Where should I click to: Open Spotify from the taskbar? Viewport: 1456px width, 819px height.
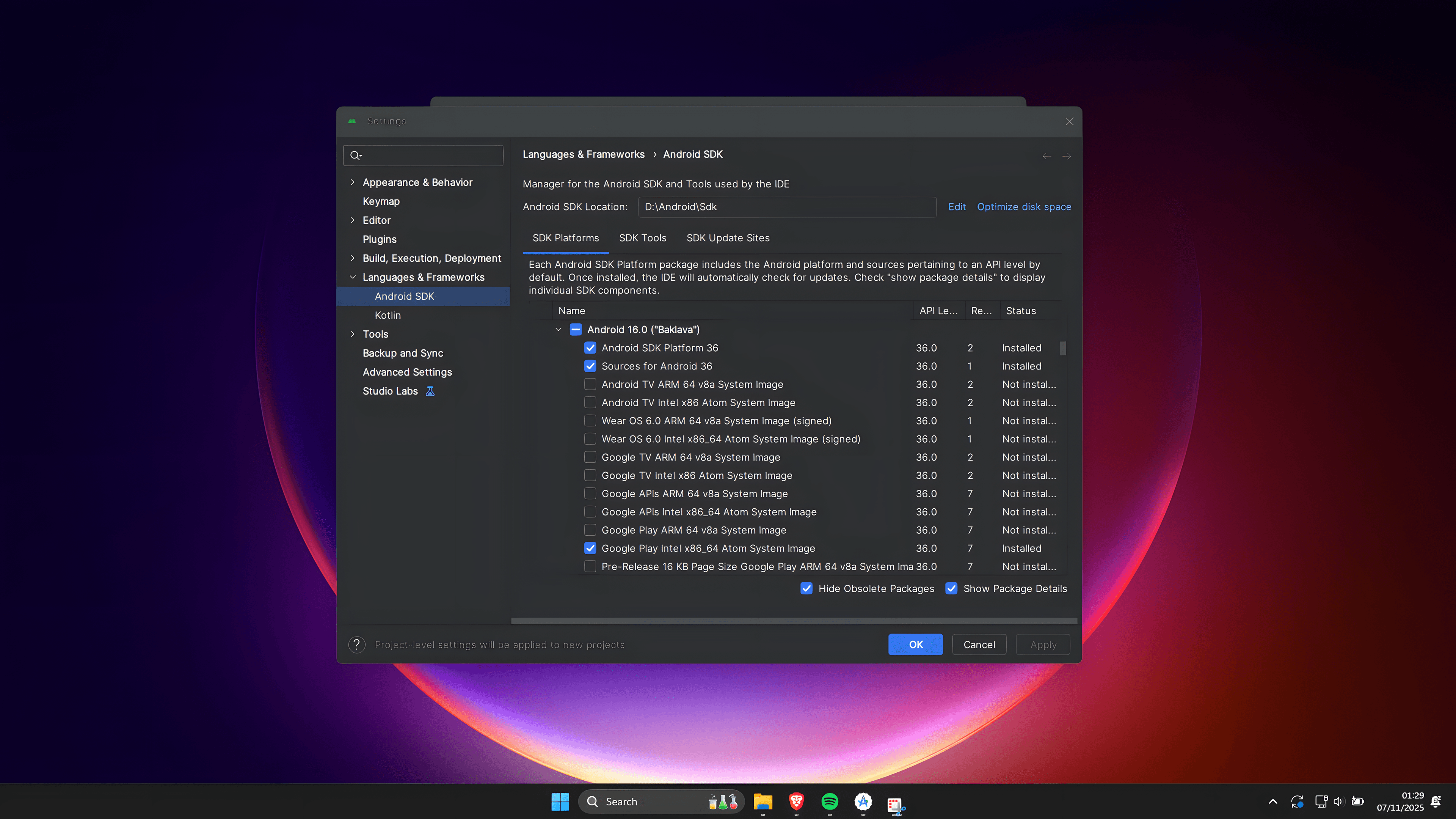point(829,802)
